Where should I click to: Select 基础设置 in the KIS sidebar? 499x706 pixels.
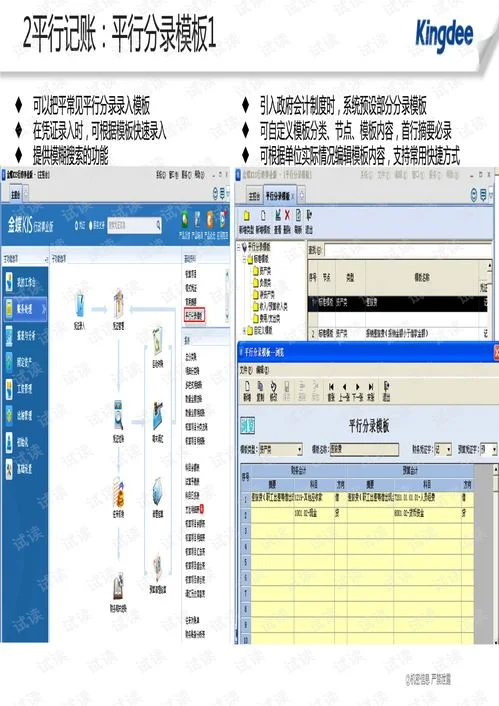pos(26,468)
